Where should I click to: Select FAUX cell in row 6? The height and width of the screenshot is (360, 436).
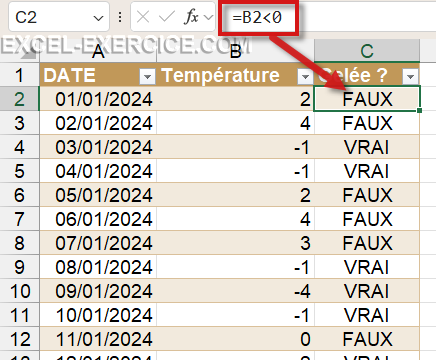click(367, 195)
